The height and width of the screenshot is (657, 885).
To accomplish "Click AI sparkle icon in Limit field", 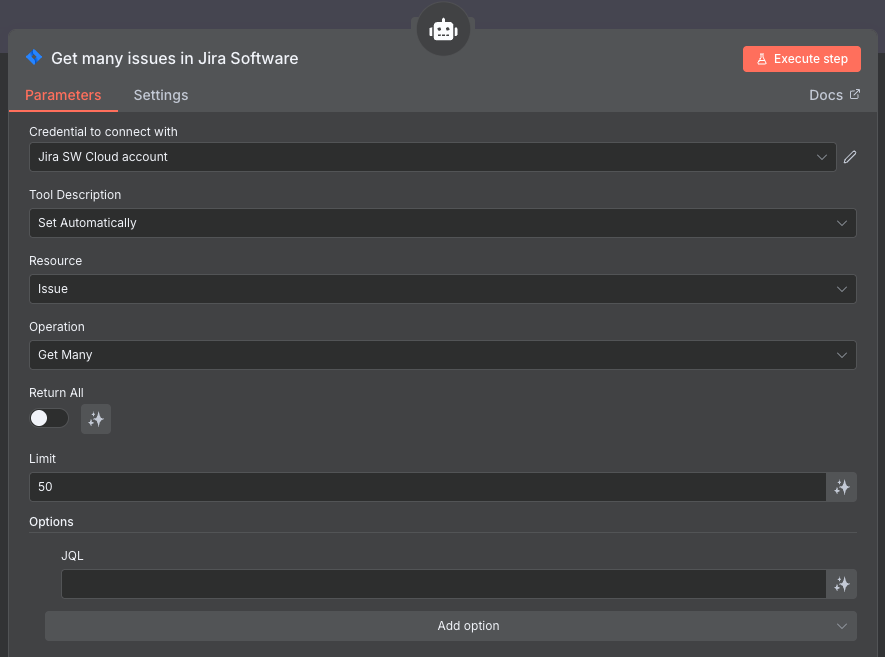I will tap(842, 487).
